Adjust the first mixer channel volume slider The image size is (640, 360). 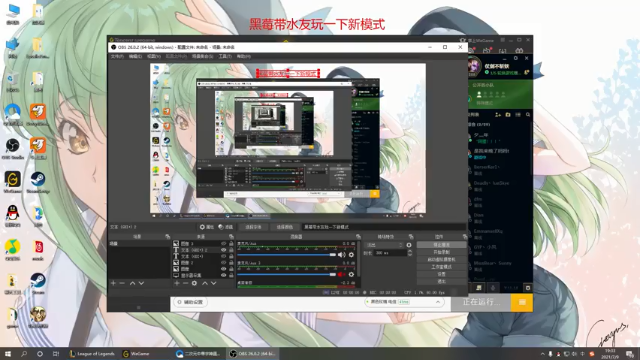tap(287, 255)
